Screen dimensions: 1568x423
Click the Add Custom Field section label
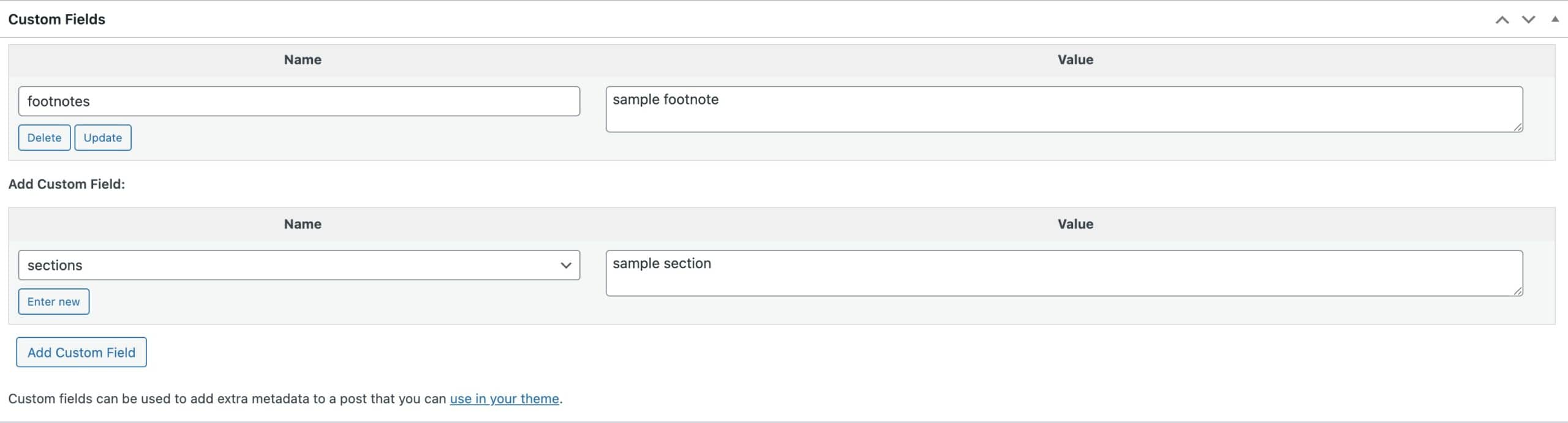click(67, 184)
